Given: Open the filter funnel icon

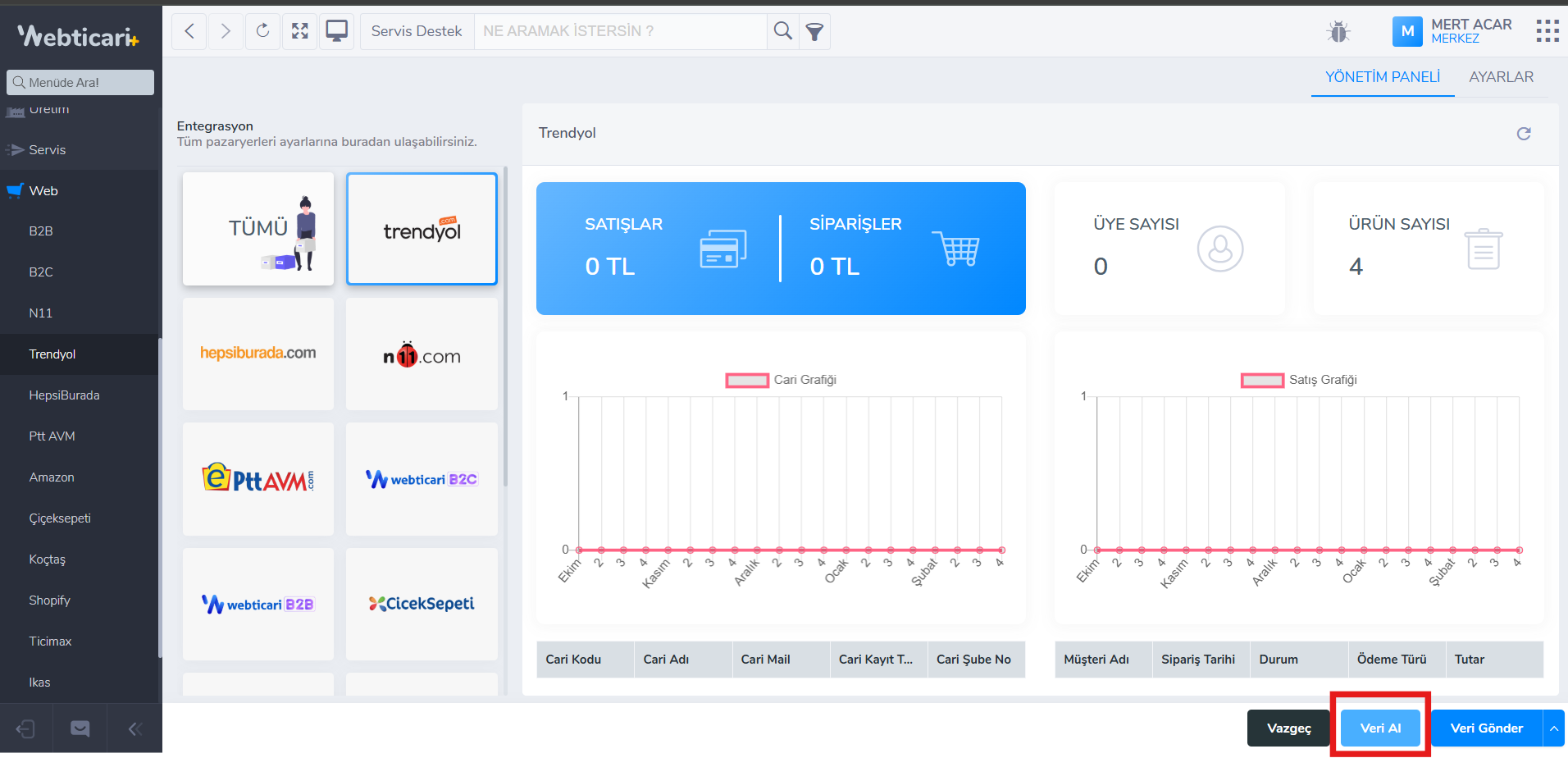Looking at the screenshot, I should coord(814,32).
